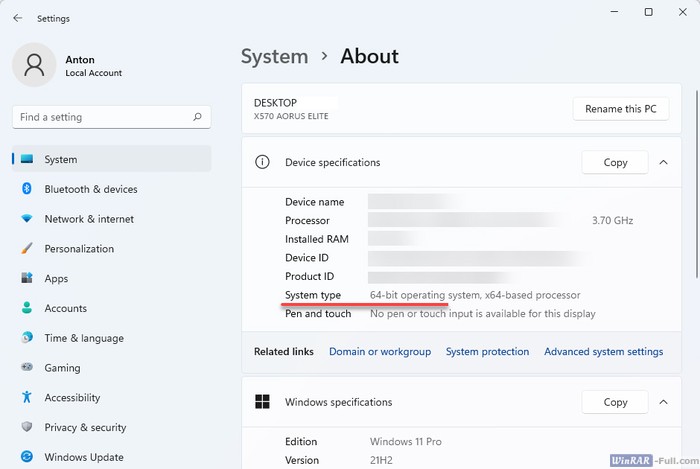Image resolution: width=700 pixels, height=469 pixels.
Task: Open Bluetooth & devices via its icon
Action: (26, 189)
